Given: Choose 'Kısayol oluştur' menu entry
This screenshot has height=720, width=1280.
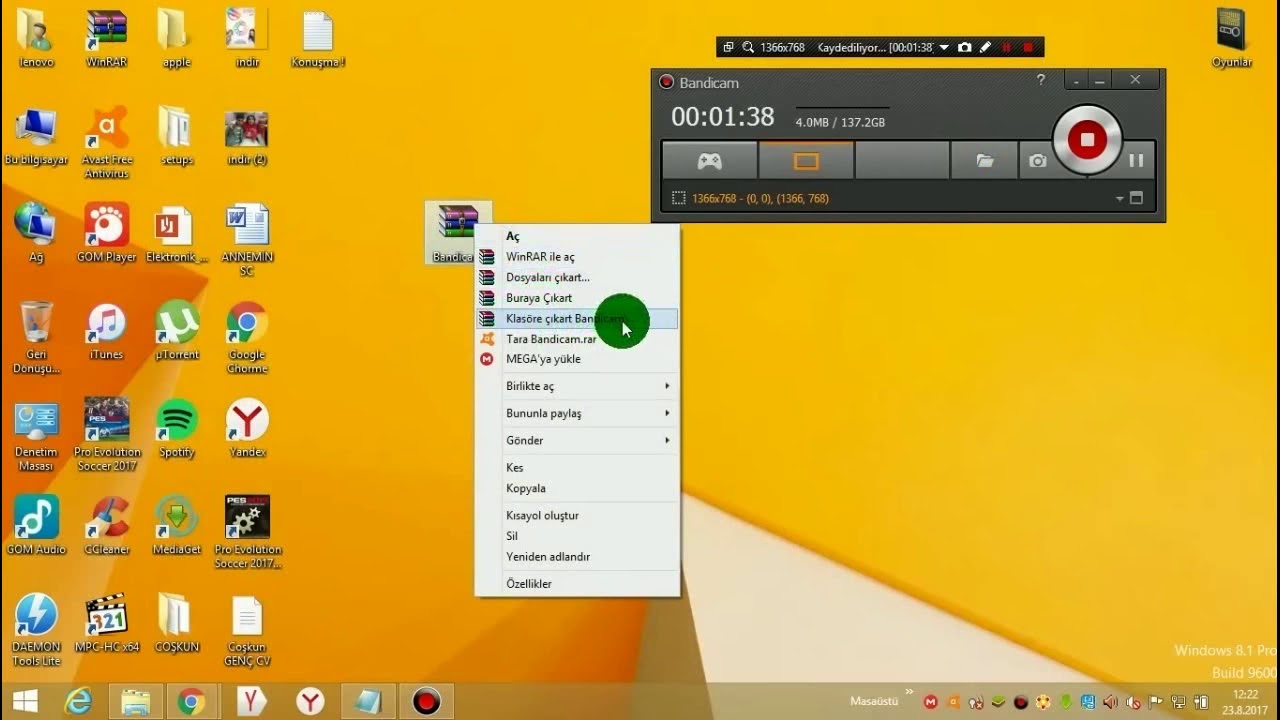Looking at the screenshot, I should pyautogui.click(x=578, y=515).
